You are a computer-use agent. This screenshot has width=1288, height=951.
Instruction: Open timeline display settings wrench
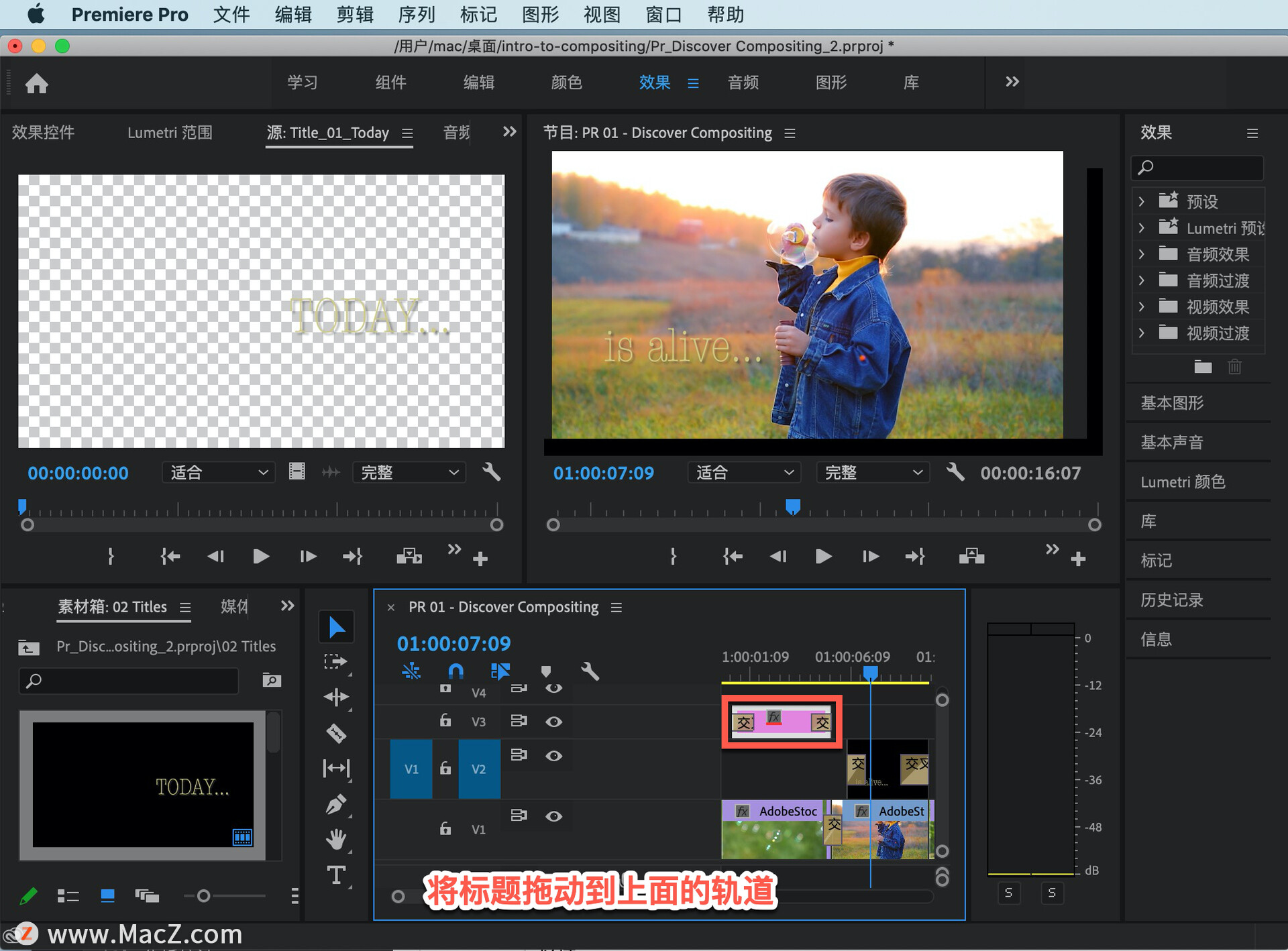tap(590, 671)
